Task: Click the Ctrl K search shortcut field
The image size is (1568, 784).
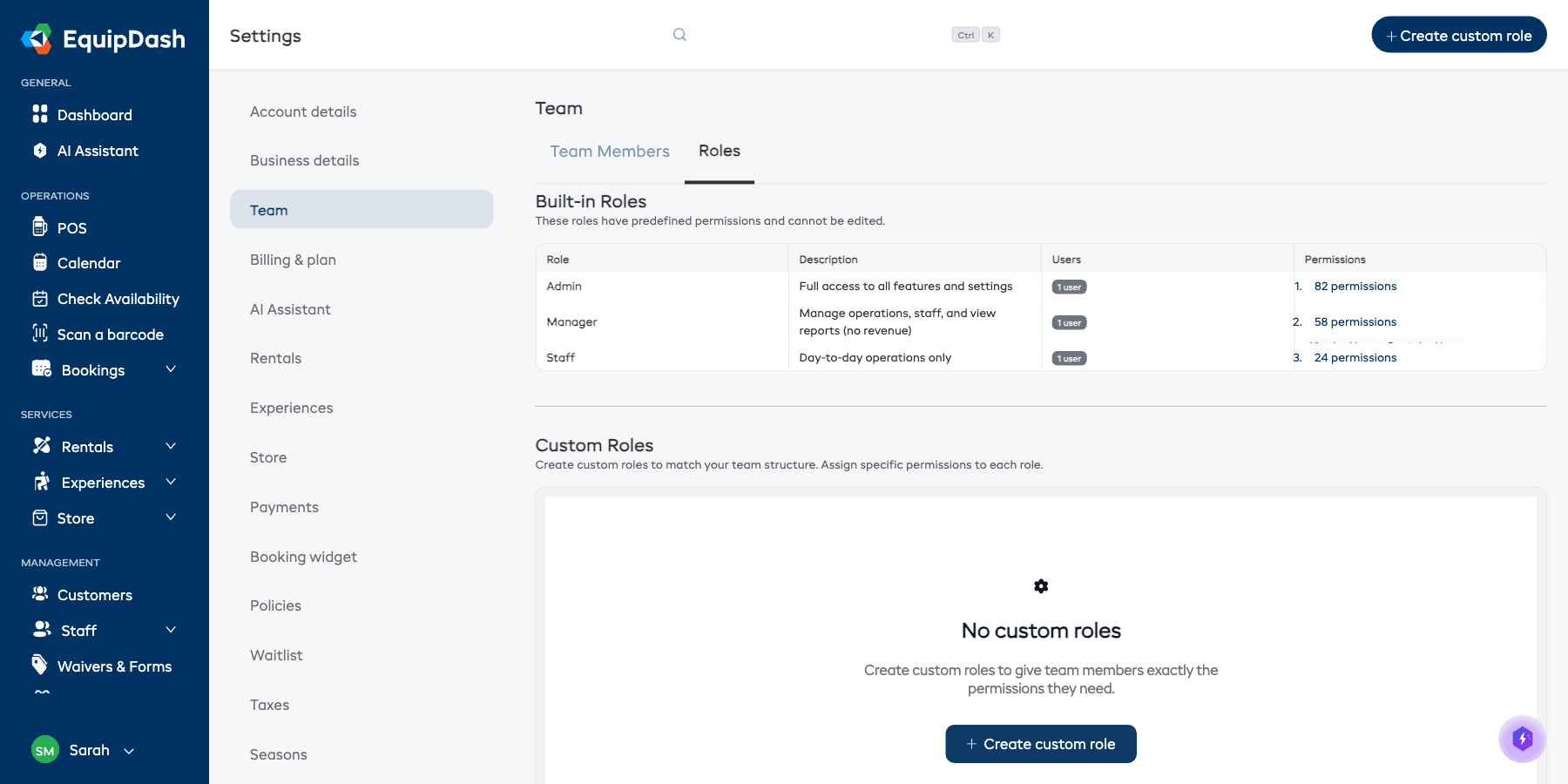Action: pos(974,35)
